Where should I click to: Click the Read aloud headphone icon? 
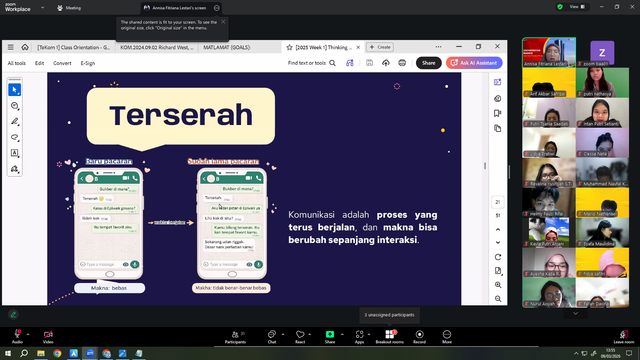click(350, 63)
